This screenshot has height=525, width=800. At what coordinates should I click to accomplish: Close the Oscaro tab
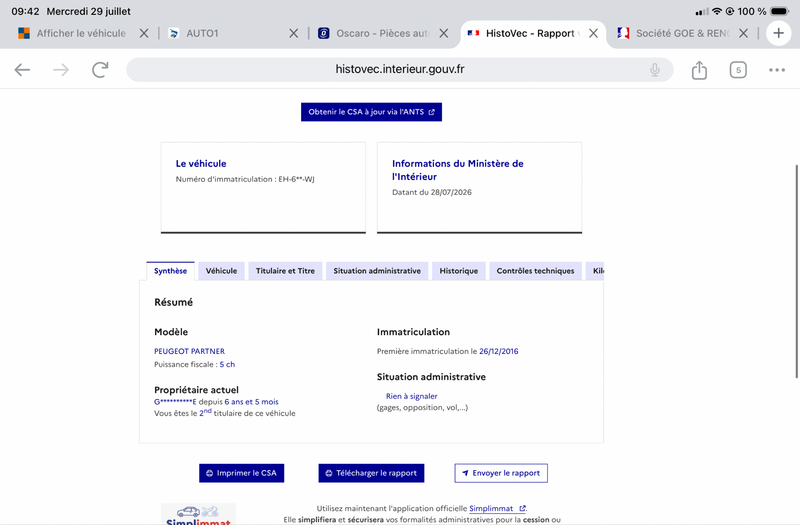[x=444, y=34]
